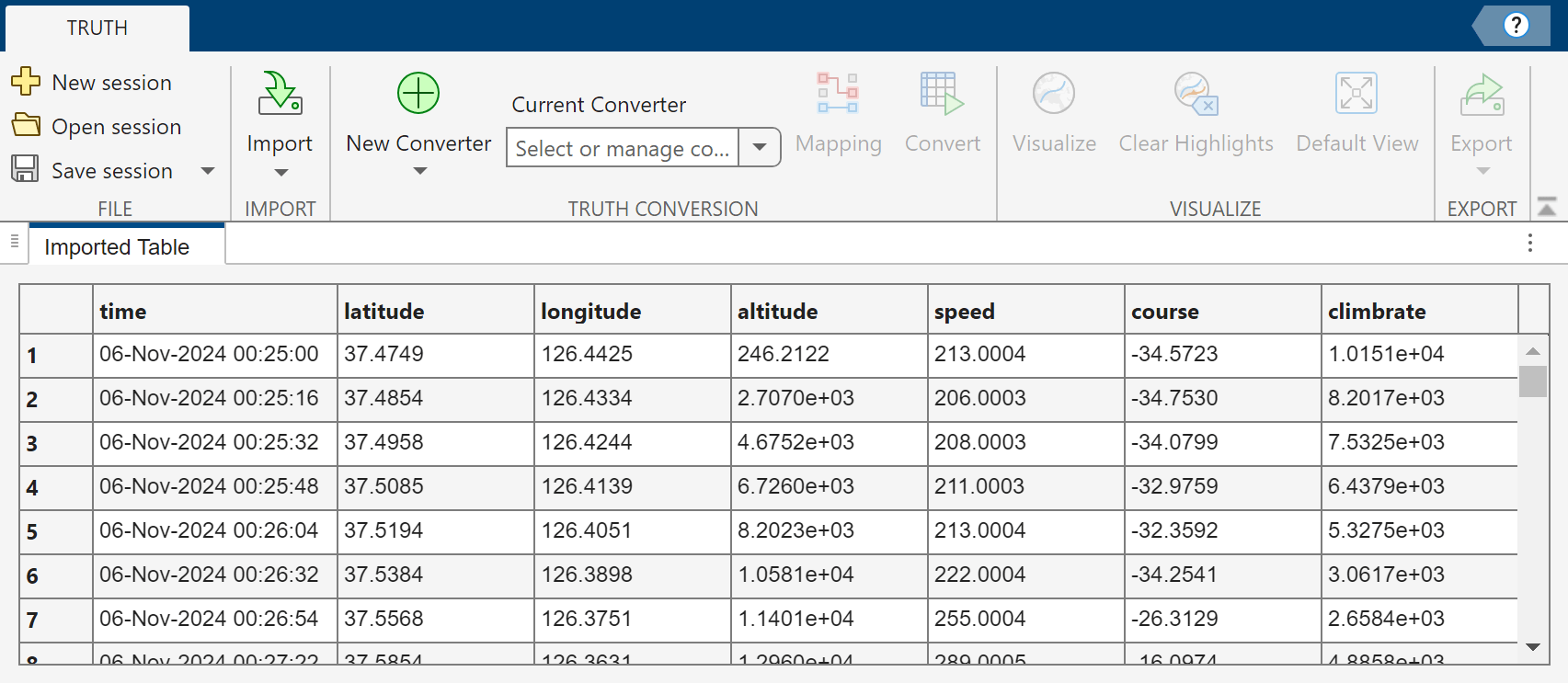Screen dimensions: 1568x683
Task: Expand the New Converter dropdown arrow
Action: pos(419,171)
